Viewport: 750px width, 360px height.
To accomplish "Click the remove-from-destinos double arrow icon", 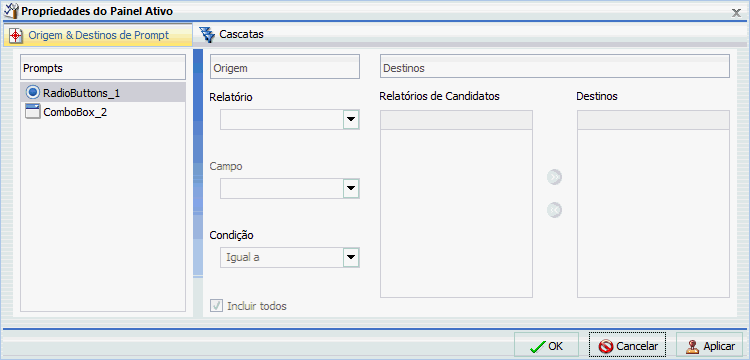I will (x=554, y=210).
